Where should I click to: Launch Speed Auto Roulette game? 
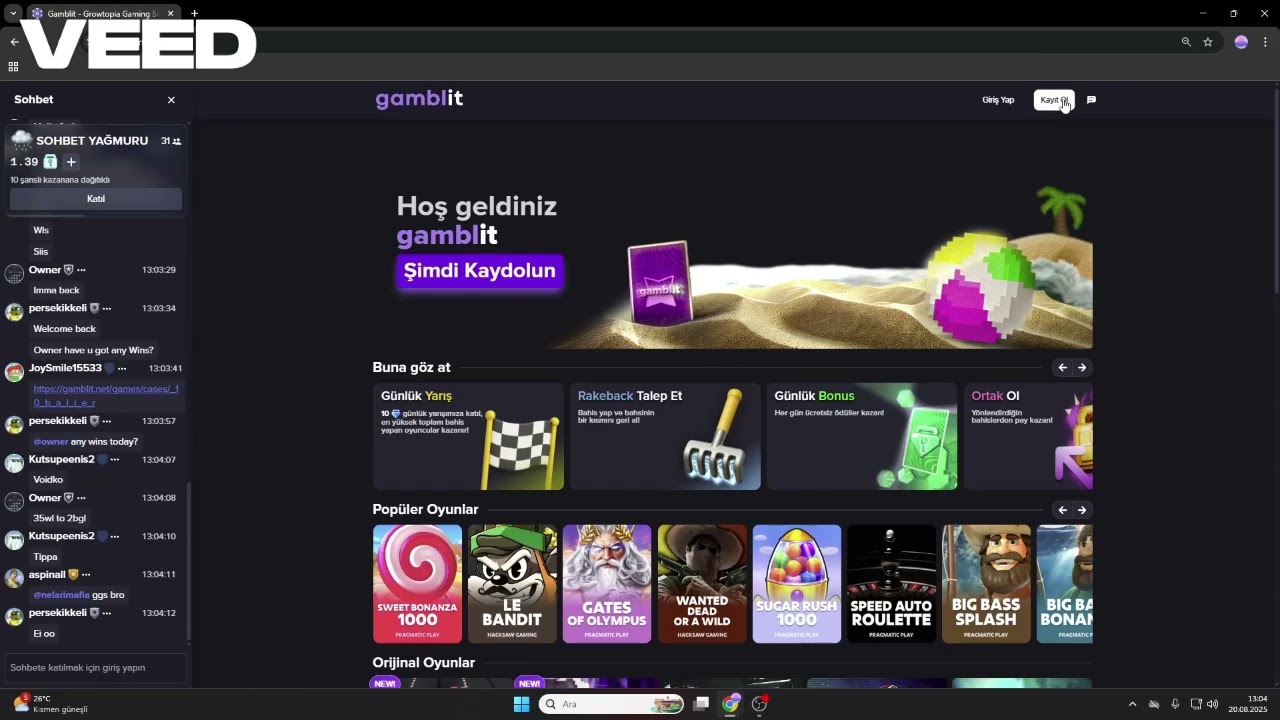[x=891, y=584]
